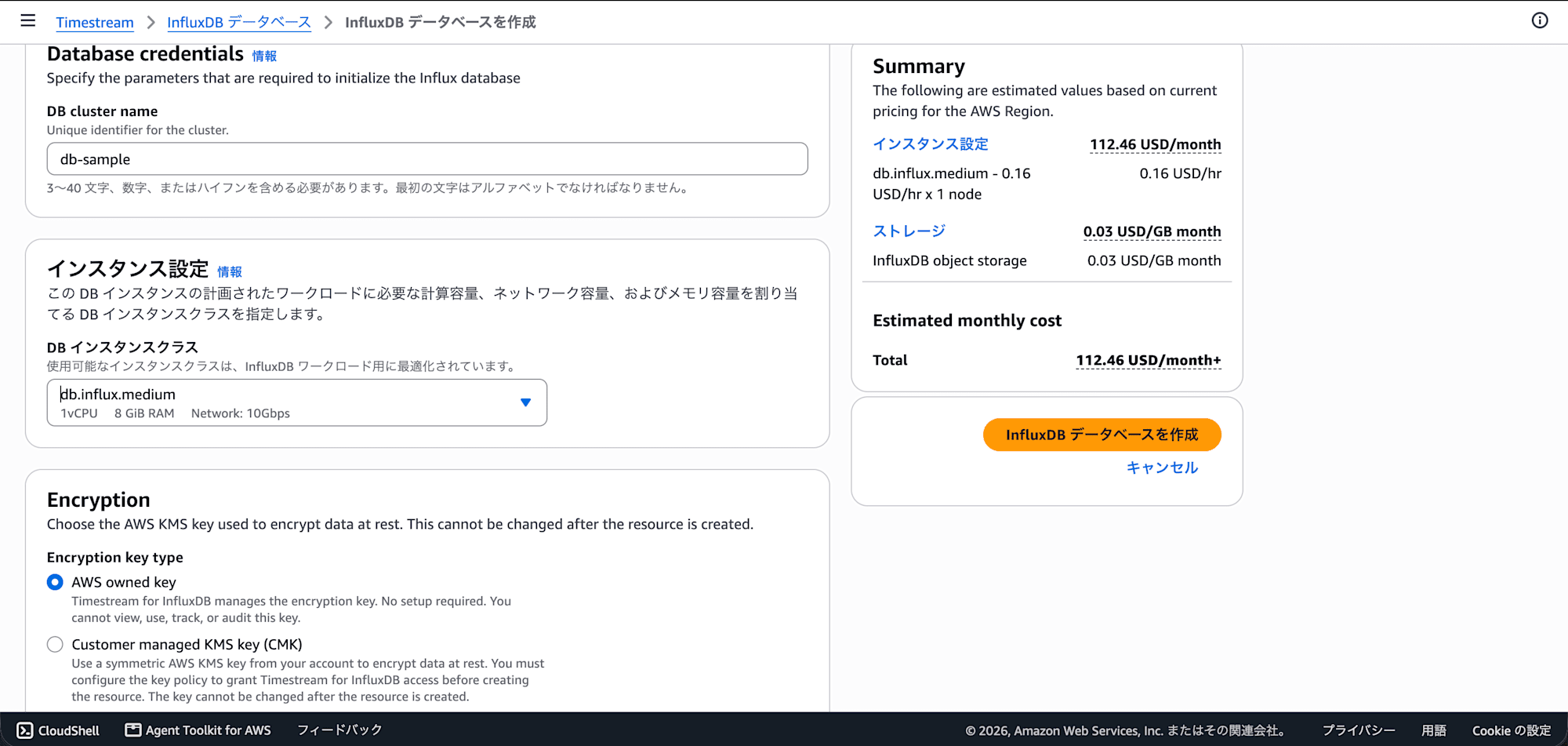
Task: Select Customer managed KMS key radio
Action: click(x=55, y=644)
